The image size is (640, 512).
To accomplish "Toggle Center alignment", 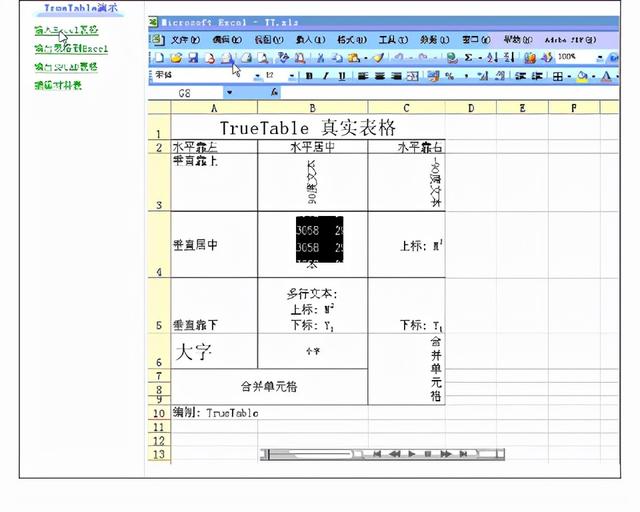I will coord(380,76).
